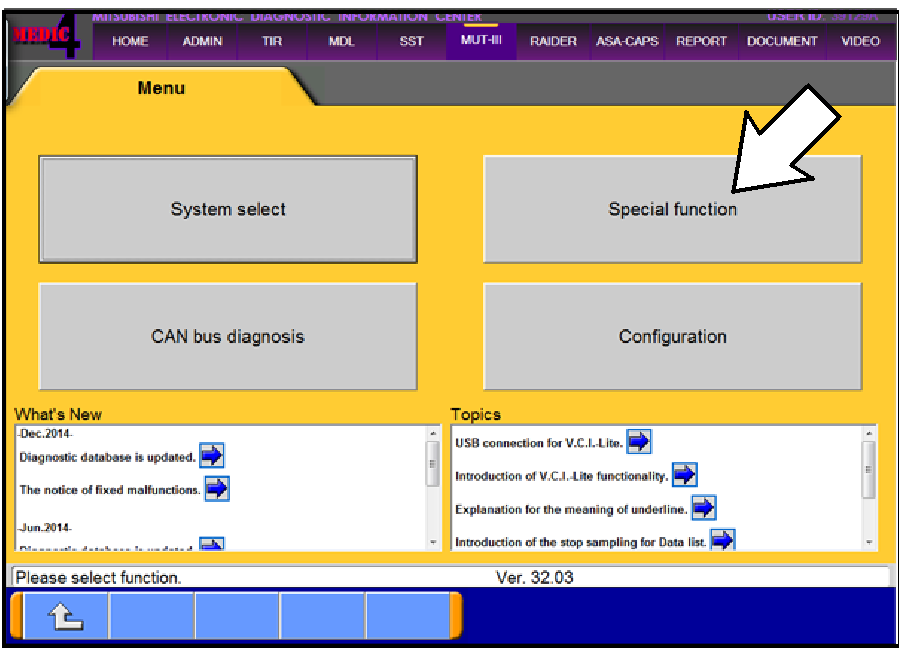Launch CAN bus diagnosis

point(228,337)
